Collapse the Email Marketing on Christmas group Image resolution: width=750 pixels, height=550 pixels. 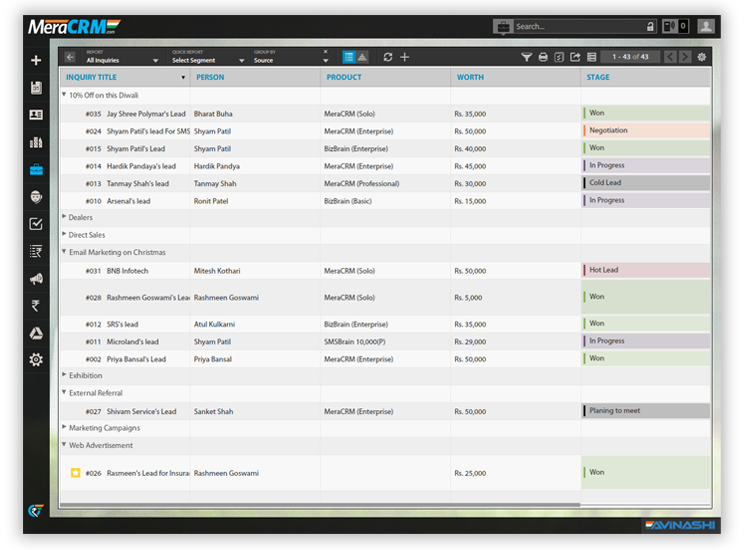click(64, 252)
